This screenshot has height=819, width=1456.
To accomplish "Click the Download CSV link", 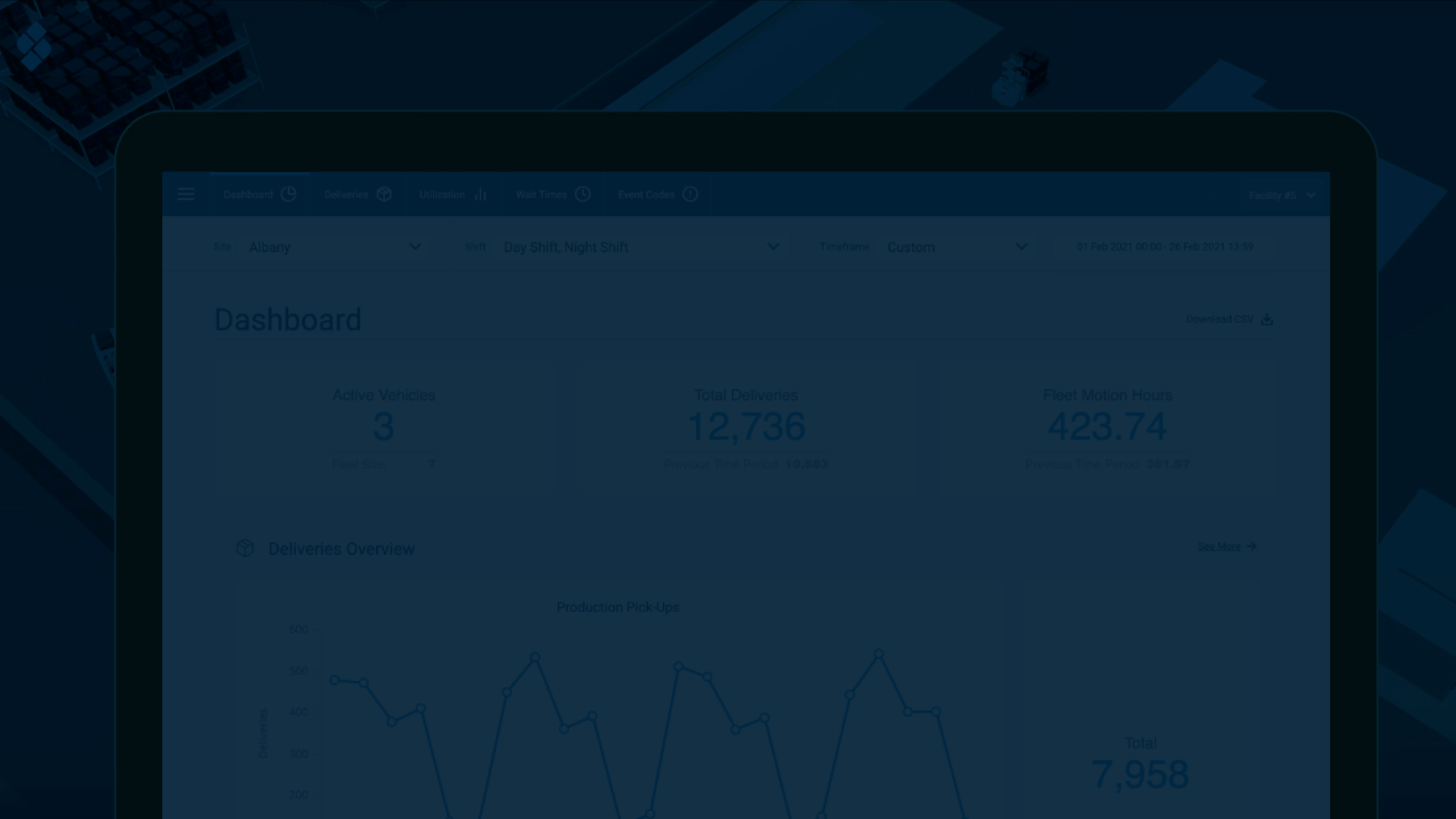I will [1219, 319].
